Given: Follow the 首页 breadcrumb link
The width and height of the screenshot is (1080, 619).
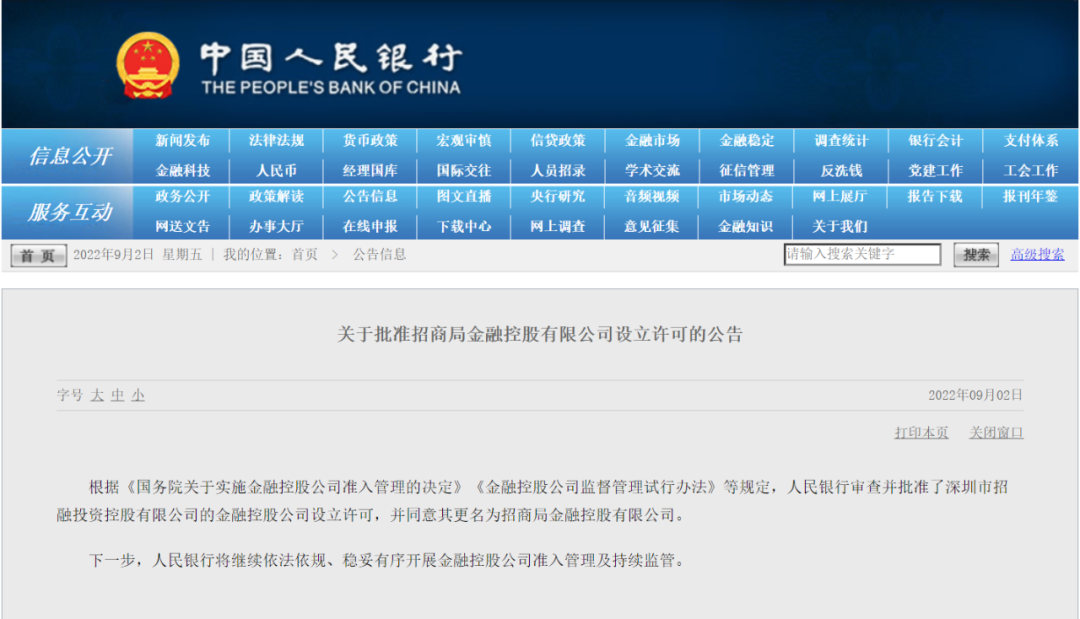Looking at the screenshot, I should point(304,255).
